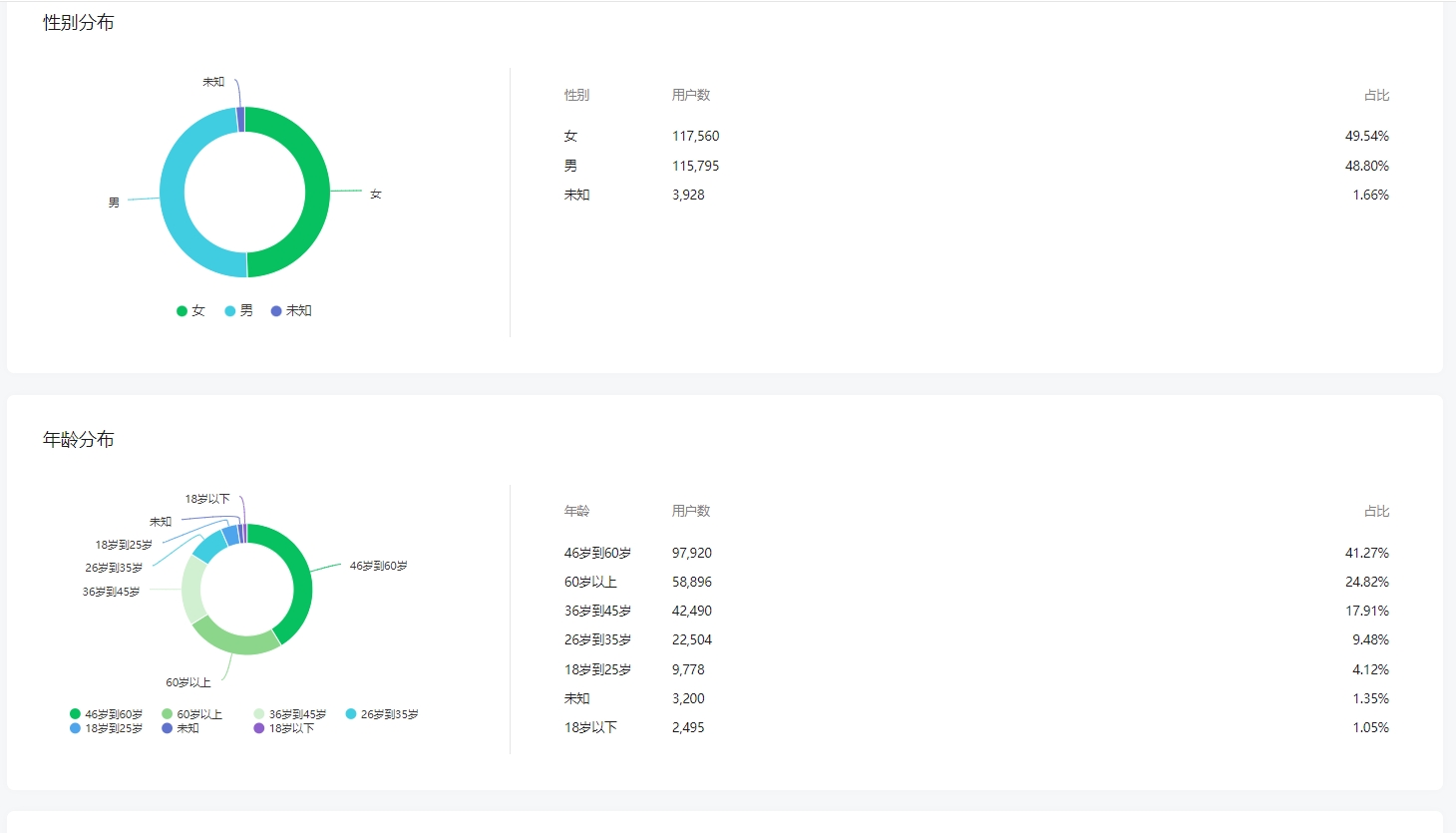This screenshot has width=1456, height=833.
Task: Select the percentage 41.27%
Action: point(1367,553)
